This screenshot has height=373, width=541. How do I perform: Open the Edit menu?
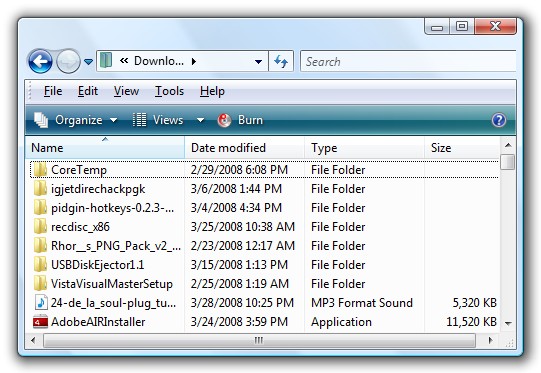coord(88,91)
